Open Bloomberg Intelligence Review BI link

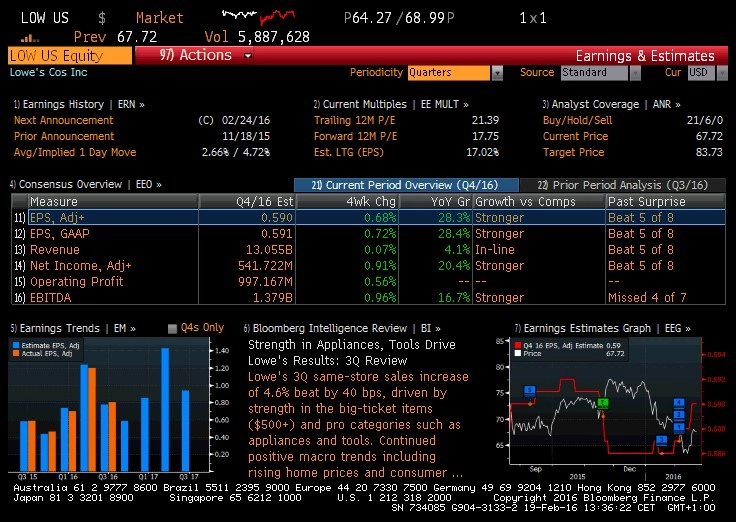coord(342,328)
